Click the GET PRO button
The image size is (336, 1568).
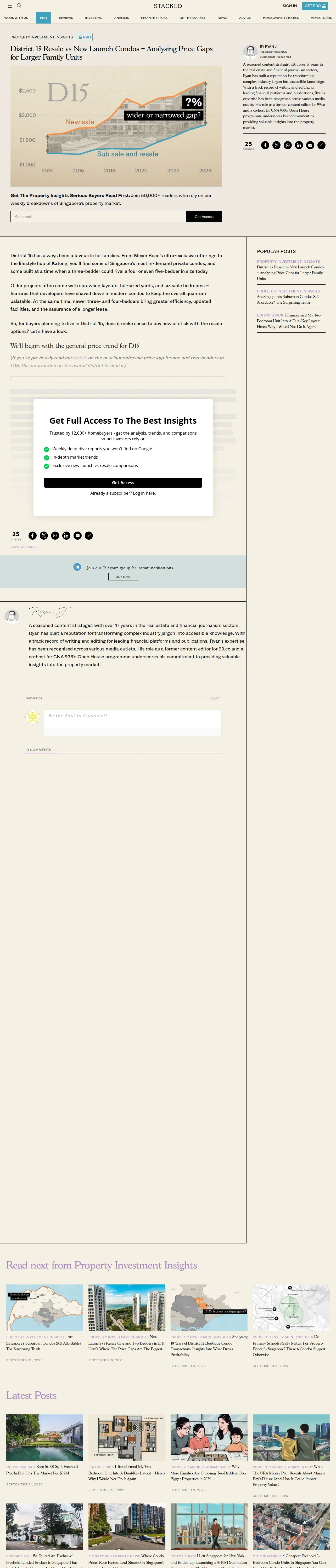[315, 5]
